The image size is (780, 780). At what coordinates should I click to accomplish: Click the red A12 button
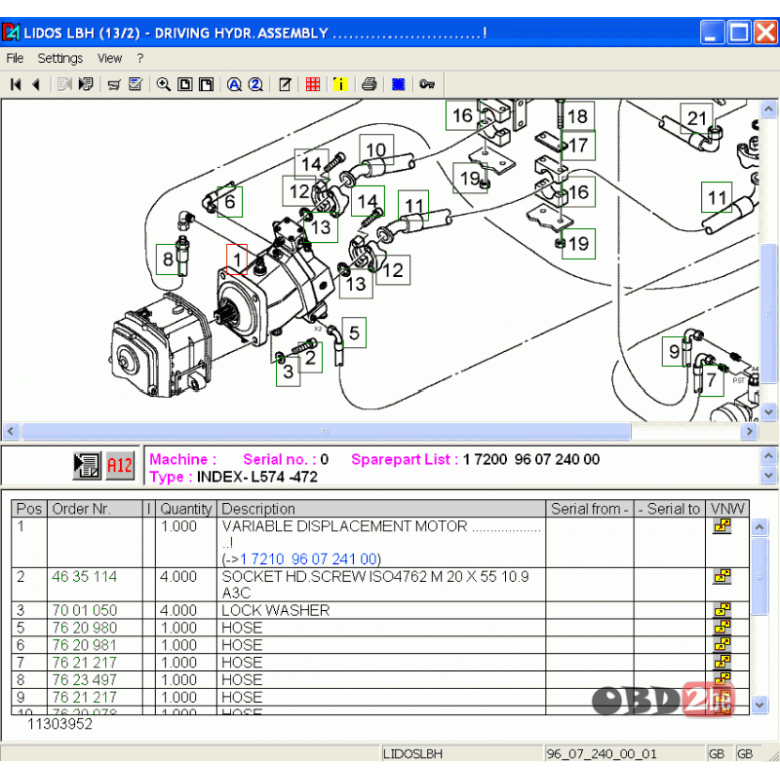click(120, 466)
